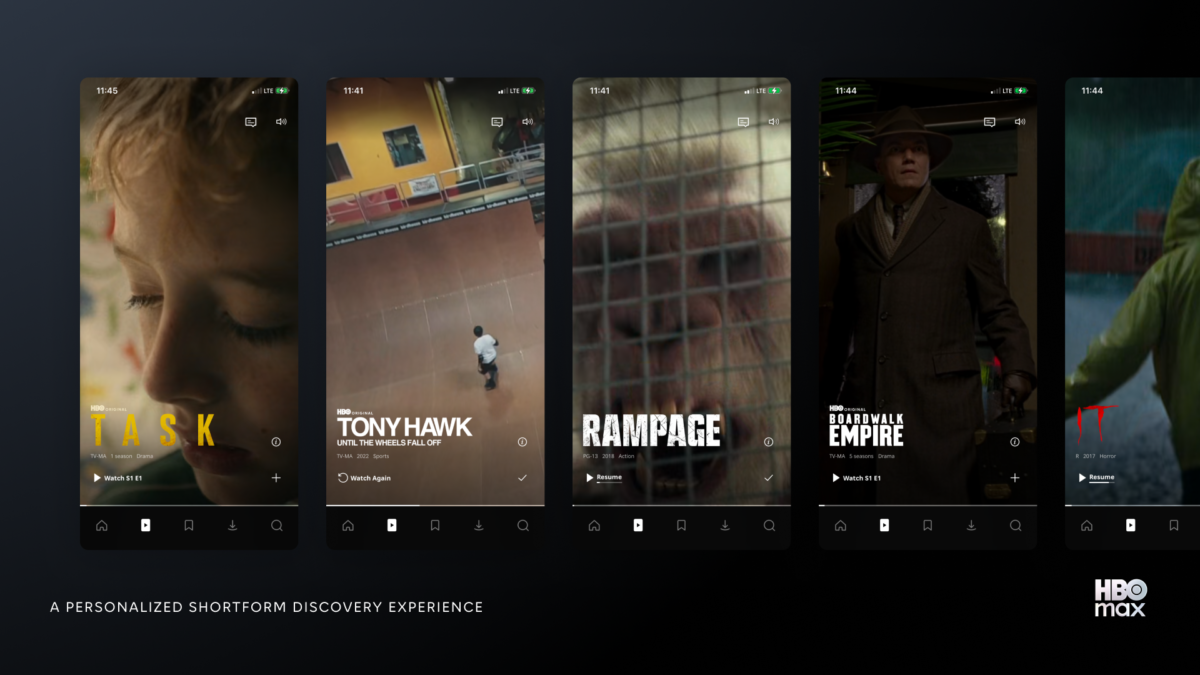1200x675 pixels.
Task: Mute audio on Tony Hawk screen
Action: (527, 122)
